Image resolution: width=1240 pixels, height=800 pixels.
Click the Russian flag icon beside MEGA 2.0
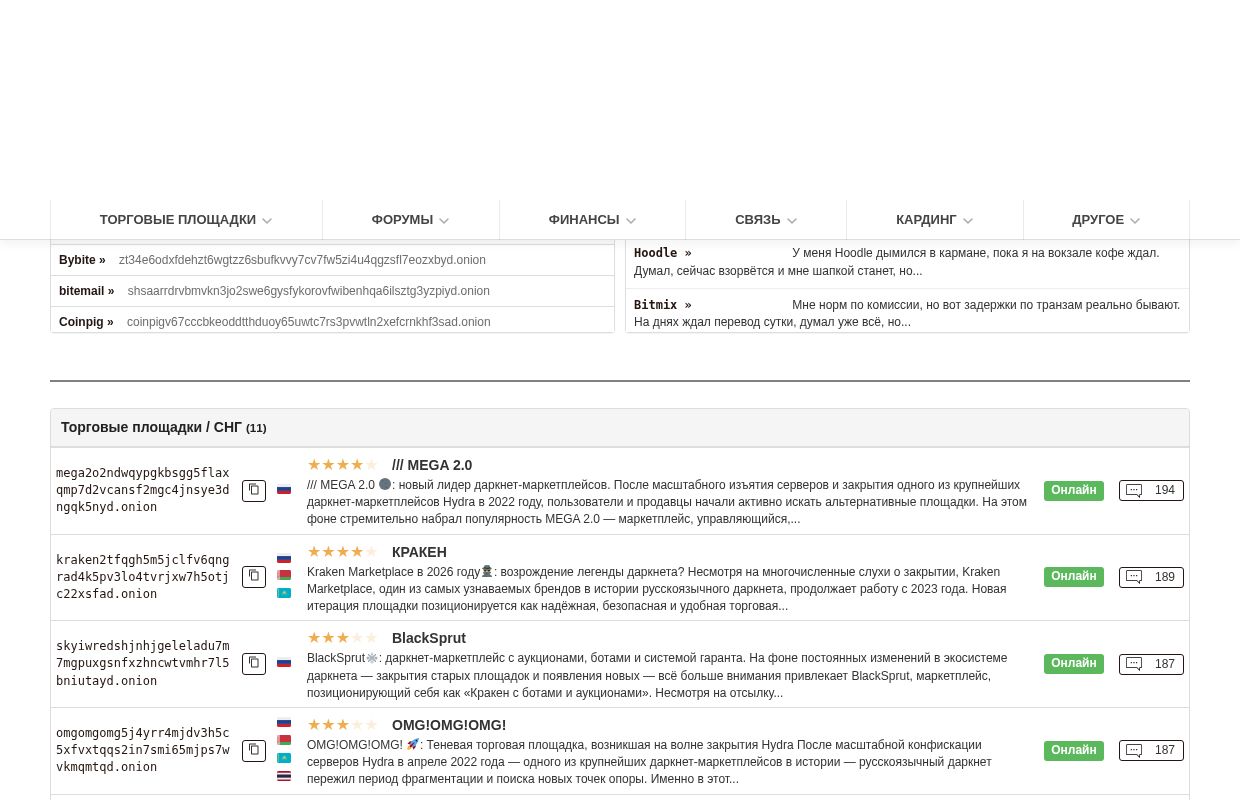[x=284, y=490]
